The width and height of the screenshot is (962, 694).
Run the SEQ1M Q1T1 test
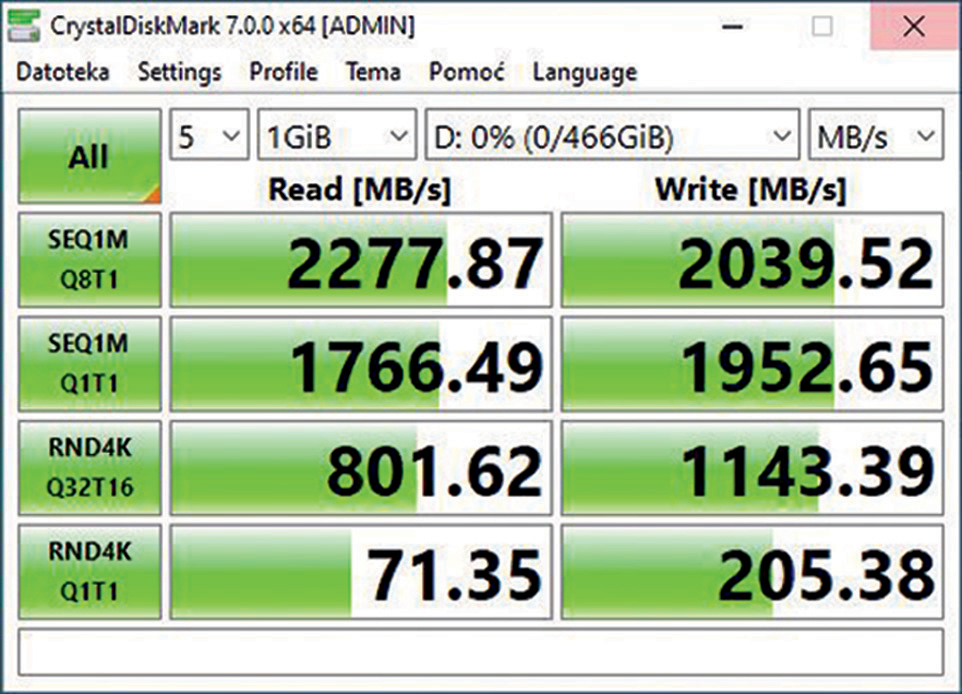pos(90,363)
